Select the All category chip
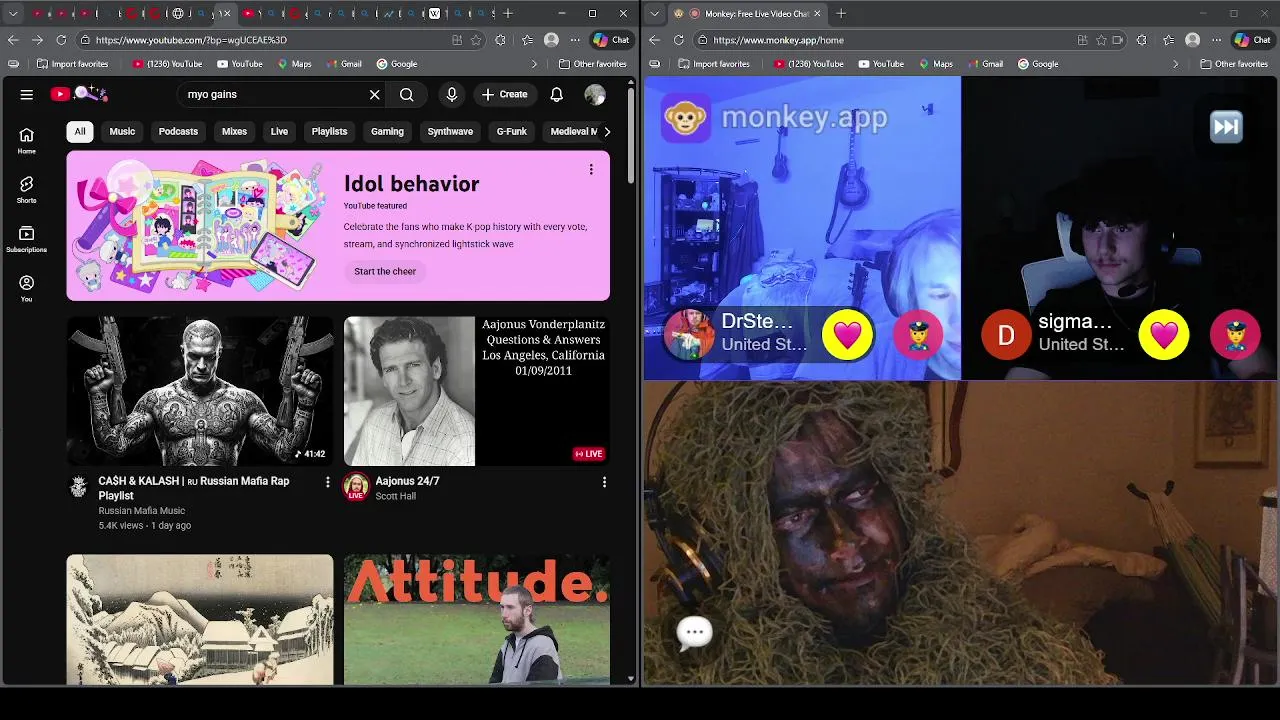1280x720 pixels. 80,131
